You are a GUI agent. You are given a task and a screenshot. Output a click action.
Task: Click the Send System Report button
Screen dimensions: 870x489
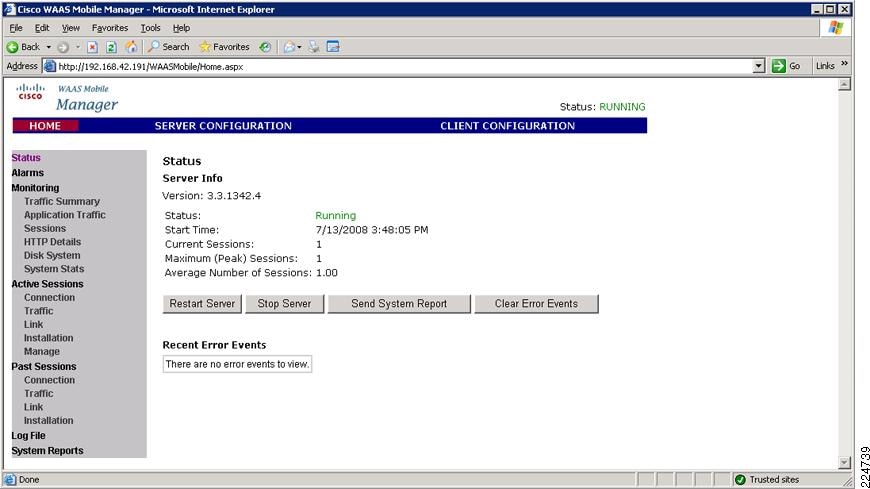tap(399, 304)
